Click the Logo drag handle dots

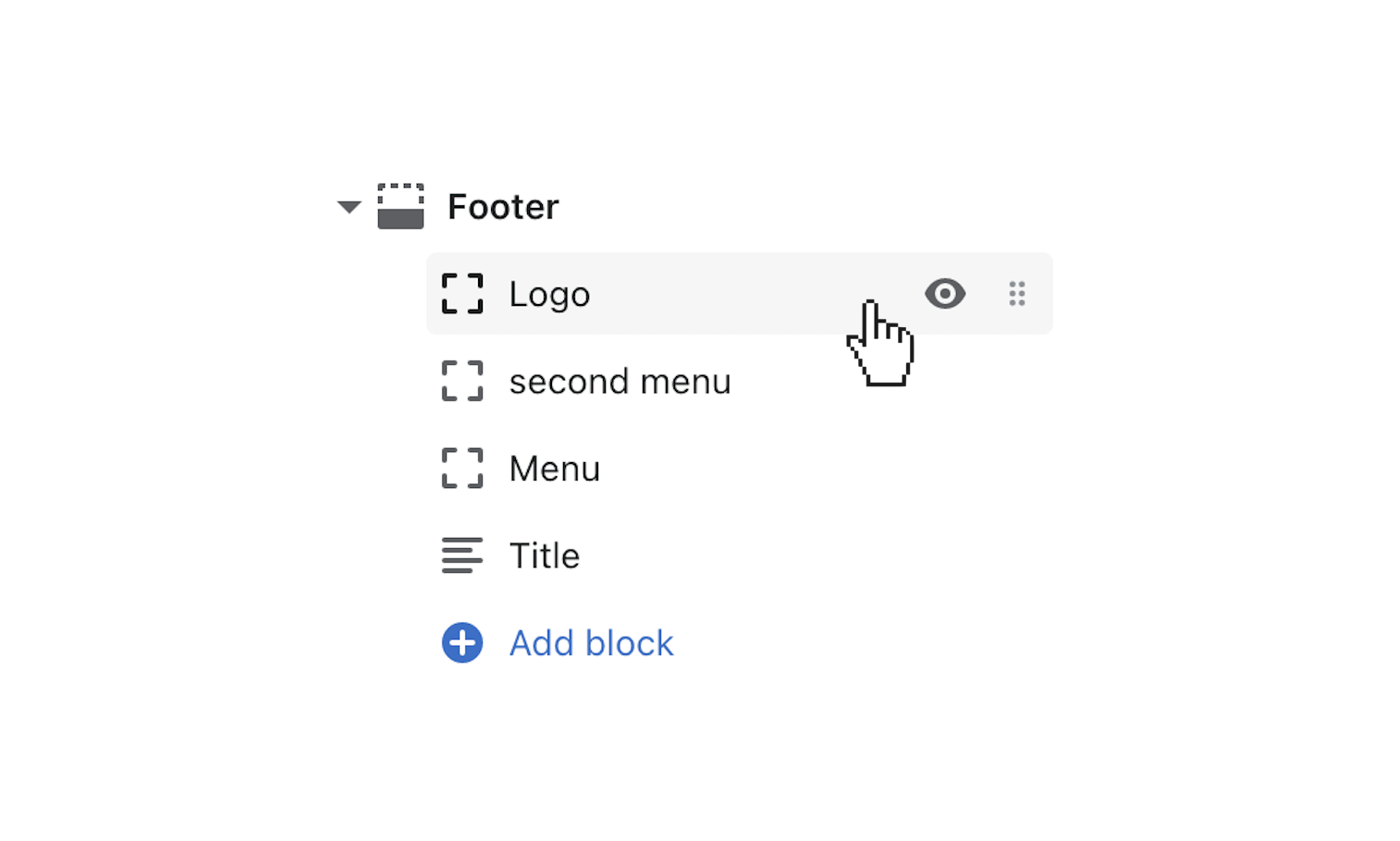pyautogui.click(x=1017, y=294)
